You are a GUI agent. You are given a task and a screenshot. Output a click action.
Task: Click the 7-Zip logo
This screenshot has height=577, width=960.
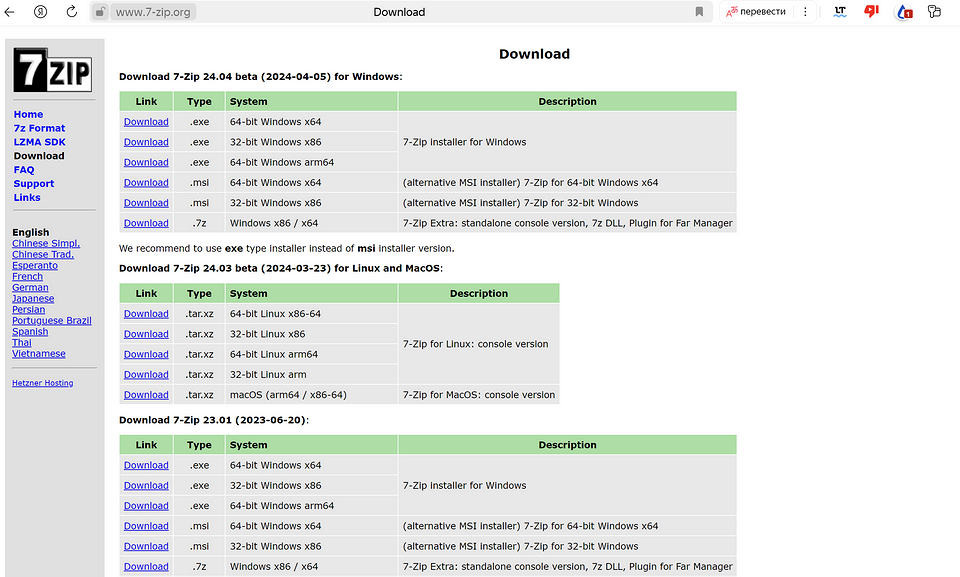(53, 70)
